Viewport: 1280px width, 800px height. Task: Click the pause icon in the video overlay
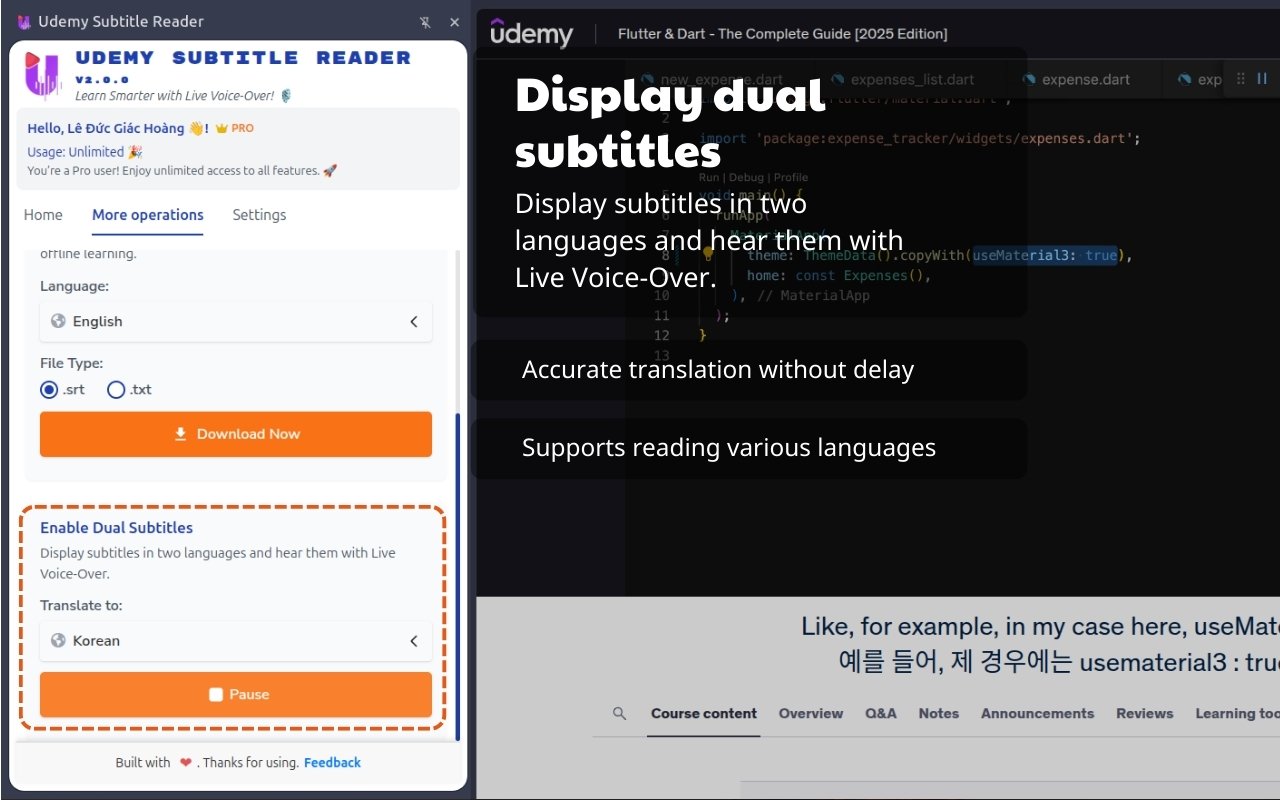pos(1262,79)
